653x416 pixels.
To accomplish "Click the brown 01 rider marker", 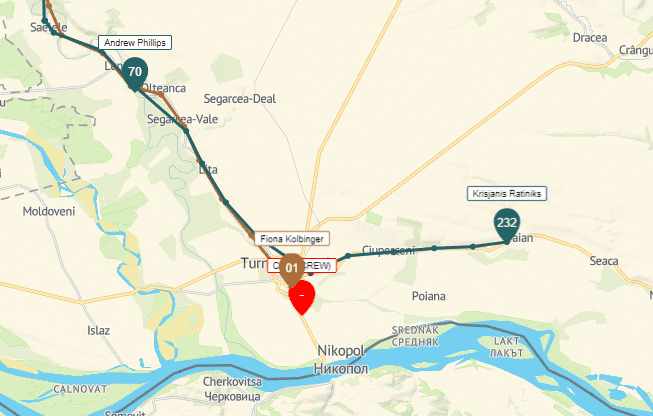I will click(292, 269).
